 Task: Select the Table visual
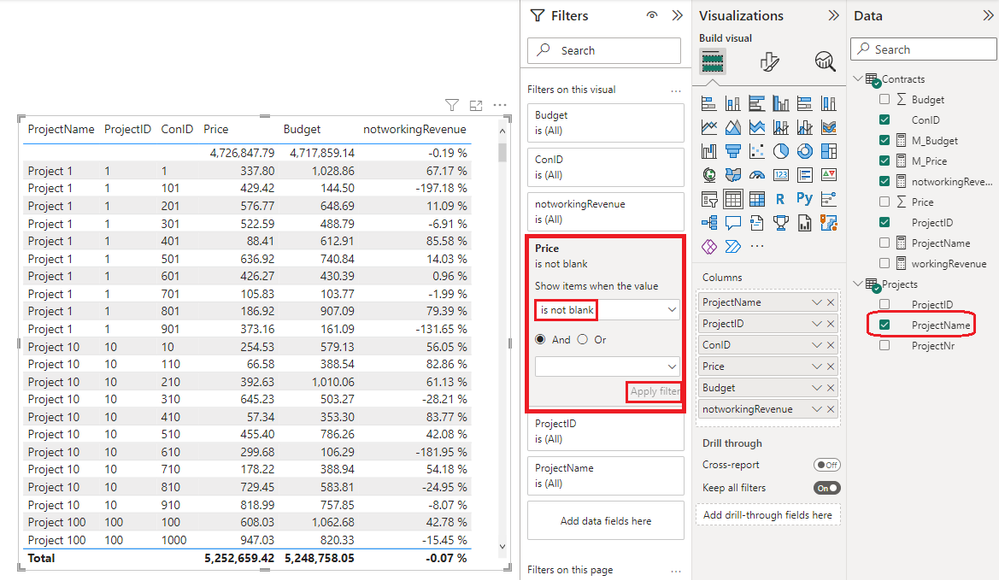[733, 199]
